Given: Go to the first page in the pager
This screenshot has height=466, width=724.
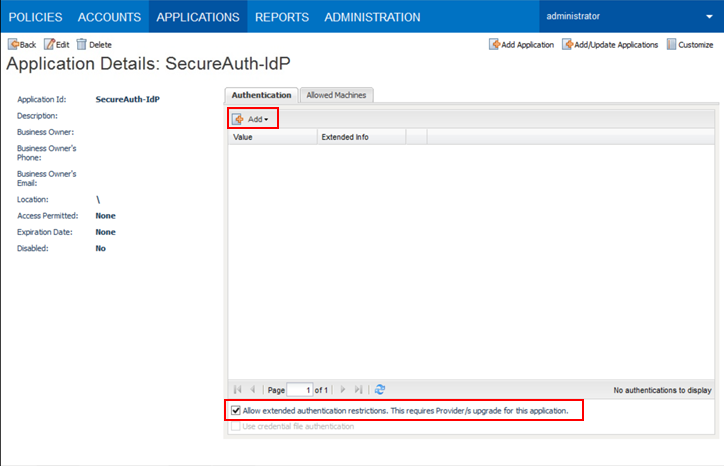Looking at the screenshot, I should (237, 389).
